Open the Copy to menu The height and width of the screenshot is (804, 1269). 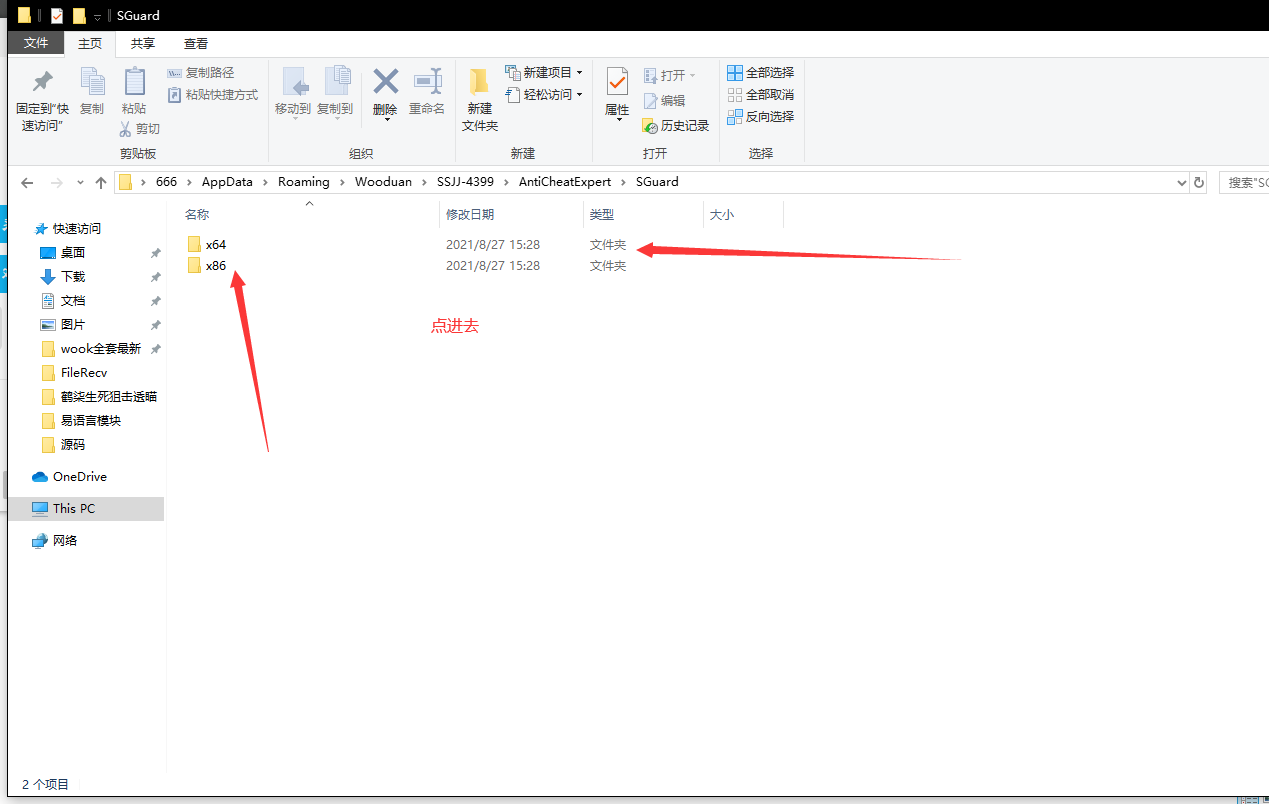pos(335,92)
